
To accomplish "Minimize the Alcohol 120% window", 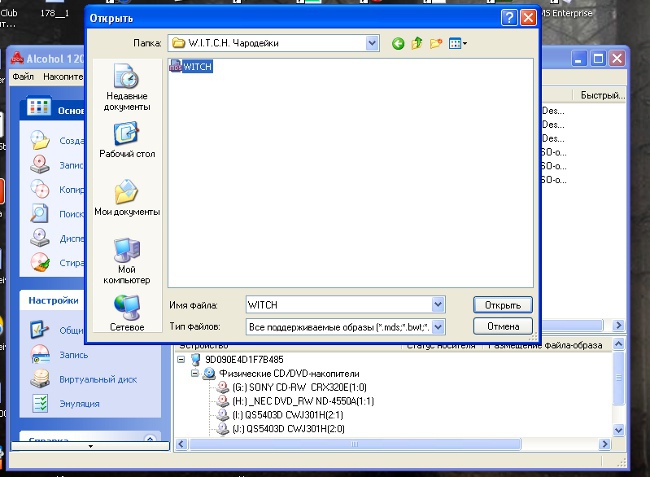I will 579,59.
